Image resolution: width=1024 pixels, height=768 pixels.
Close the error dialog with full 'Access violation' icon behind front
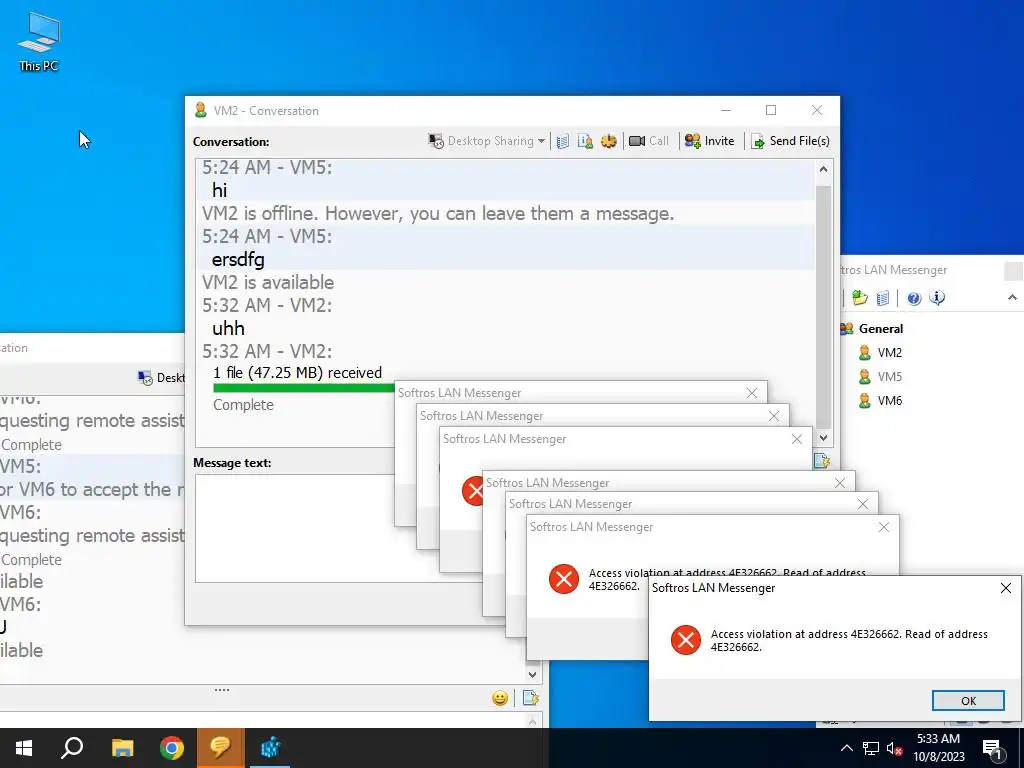coord(884,527)
